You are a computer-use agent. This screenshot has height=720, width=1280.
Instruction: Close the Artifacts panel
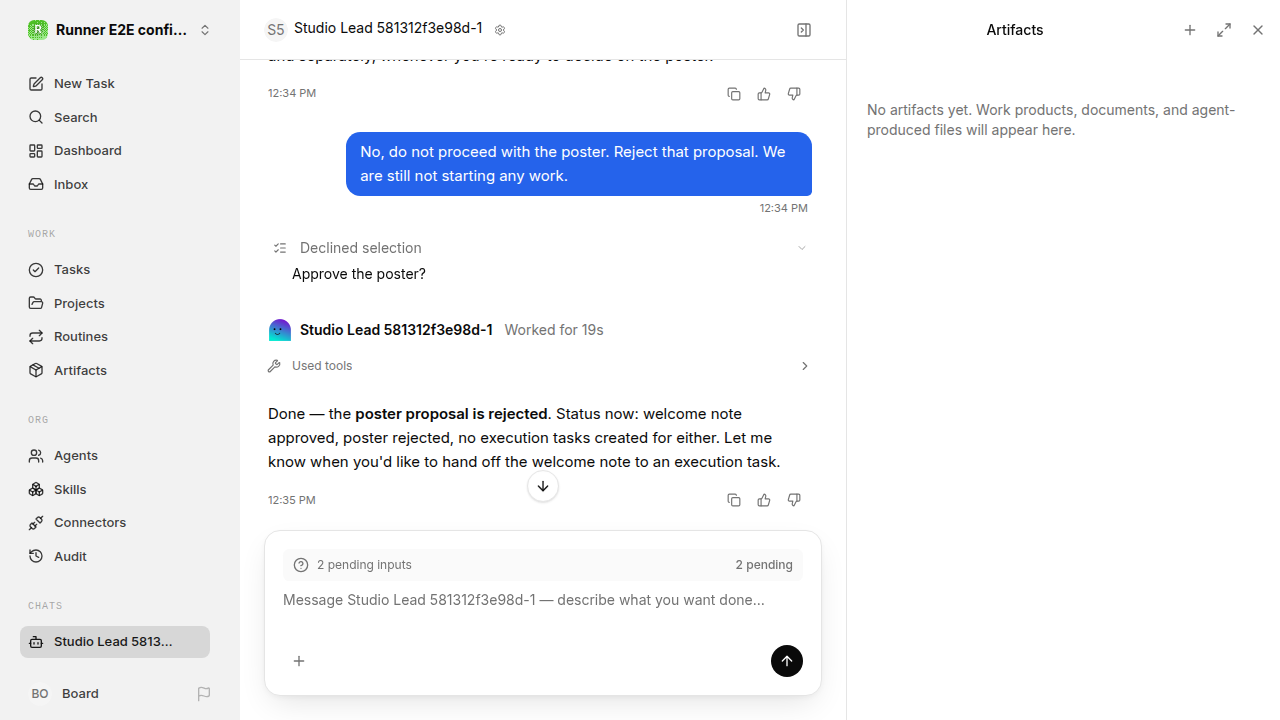click(1258, 30)
